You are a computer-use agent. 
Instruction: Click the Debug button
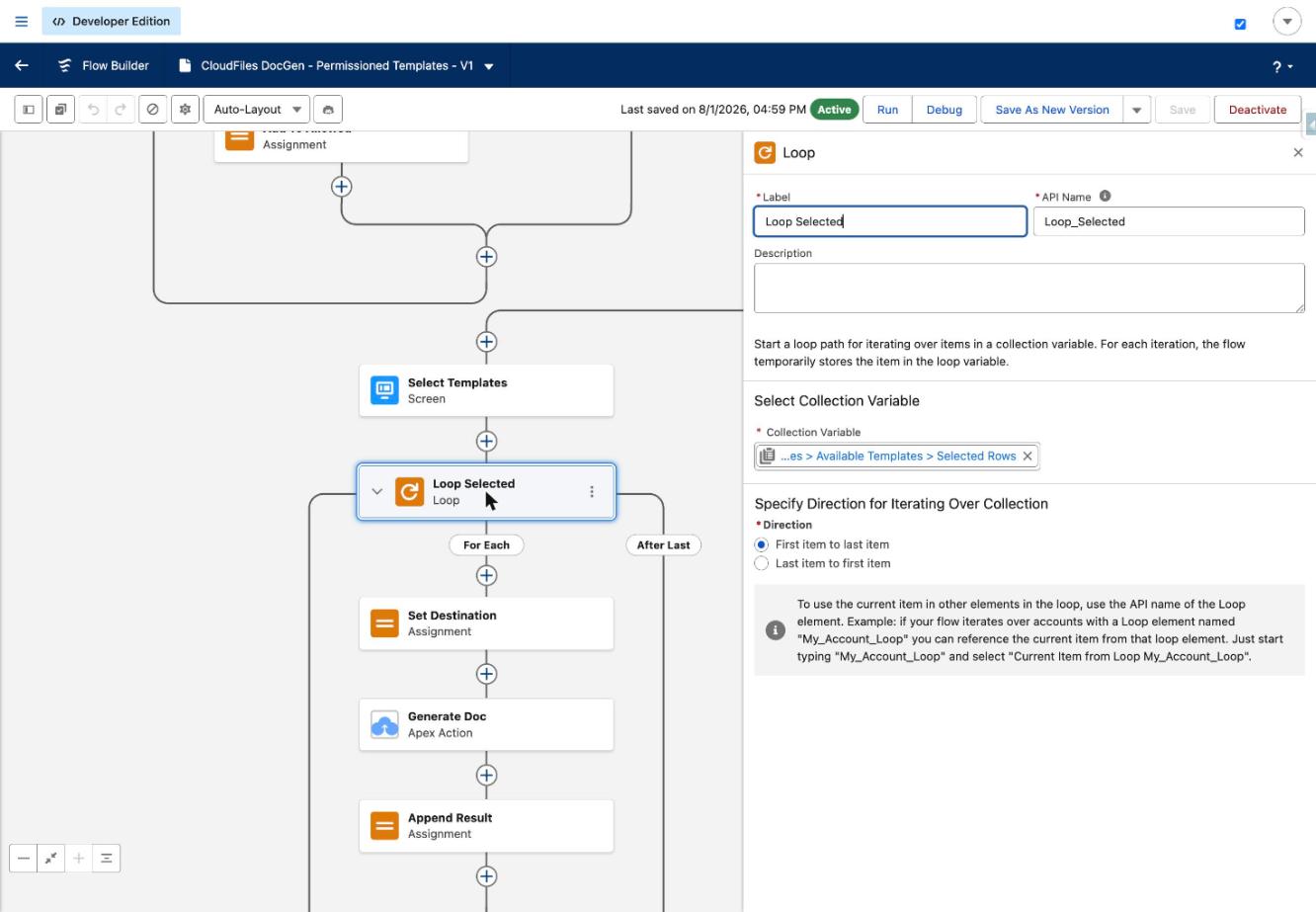[944, 110]
